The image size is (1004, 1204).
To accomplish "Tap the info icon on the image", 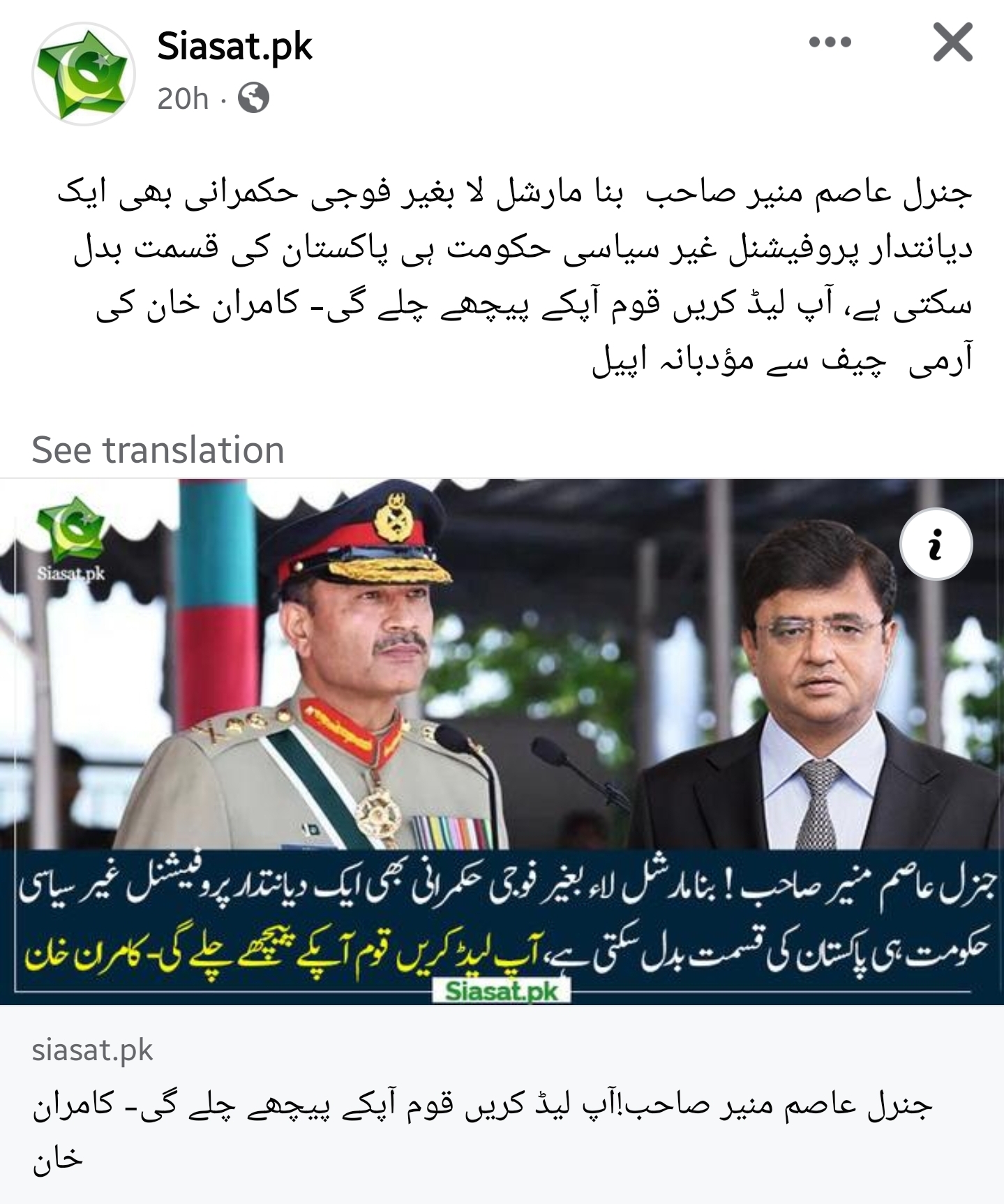I will coord(936,545).
